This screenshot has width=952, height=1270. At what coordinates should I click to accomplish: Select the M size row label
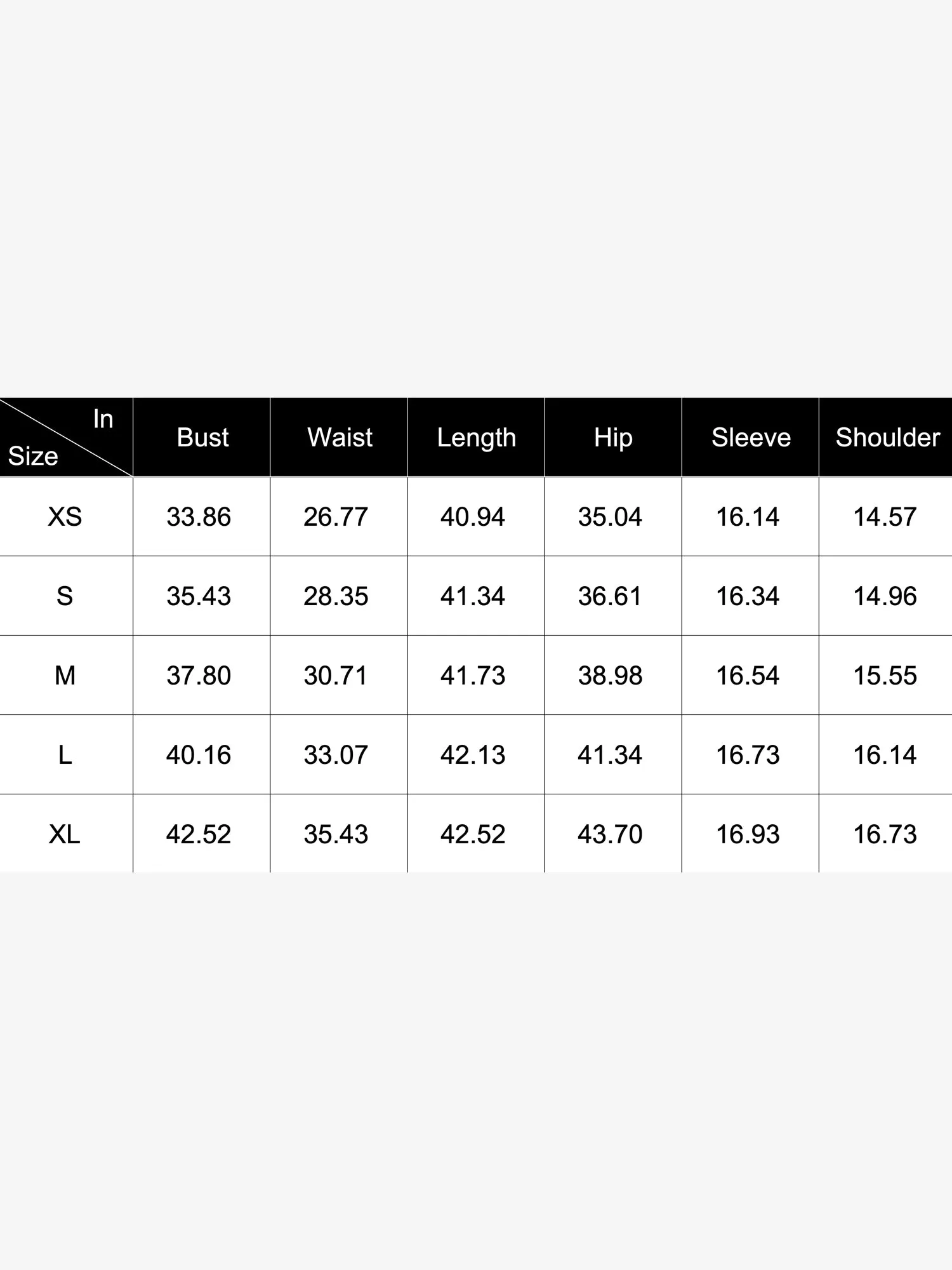65,676
